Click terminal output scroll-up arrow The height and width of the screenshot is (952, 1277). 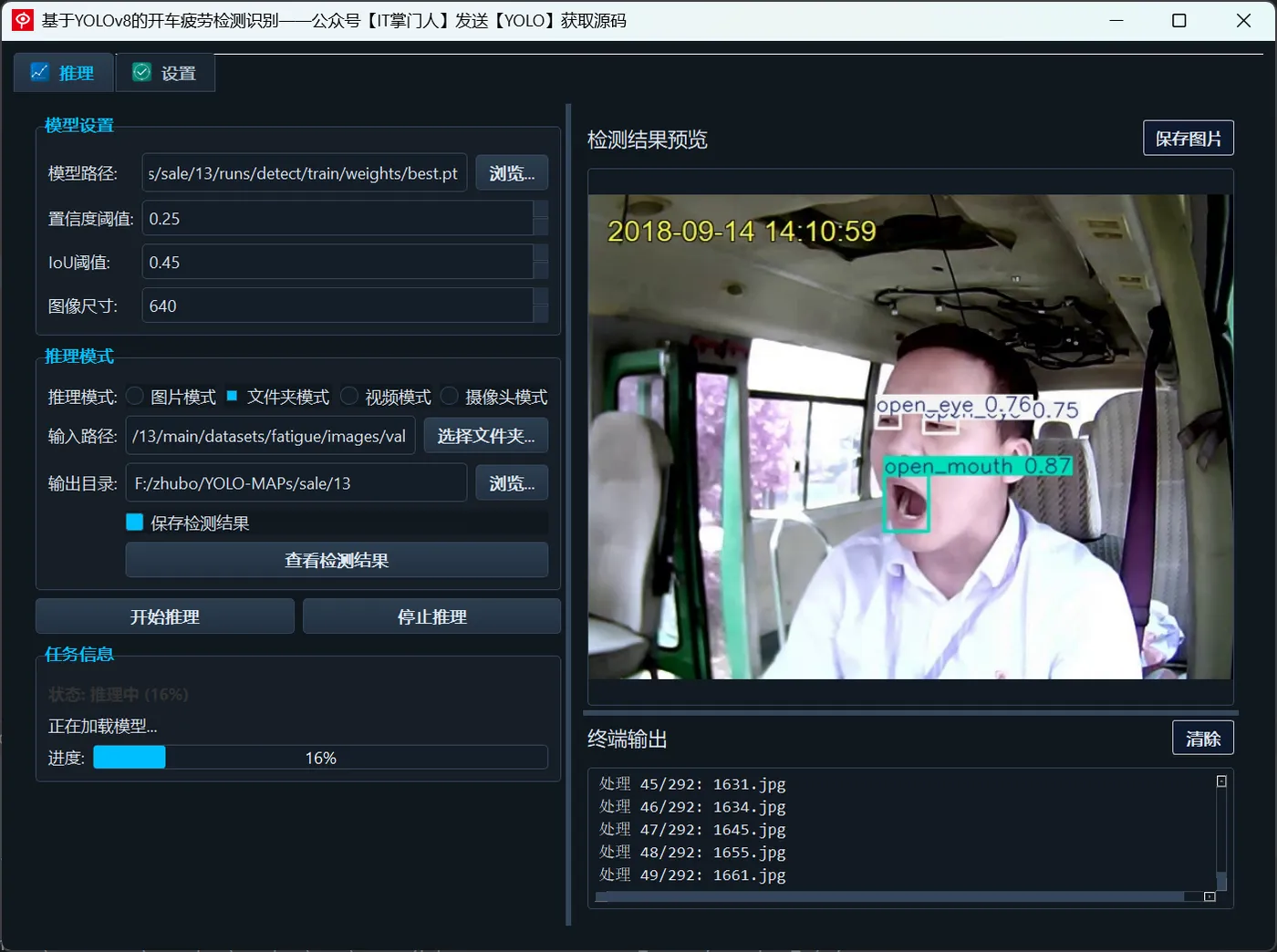pos(1221,781)
